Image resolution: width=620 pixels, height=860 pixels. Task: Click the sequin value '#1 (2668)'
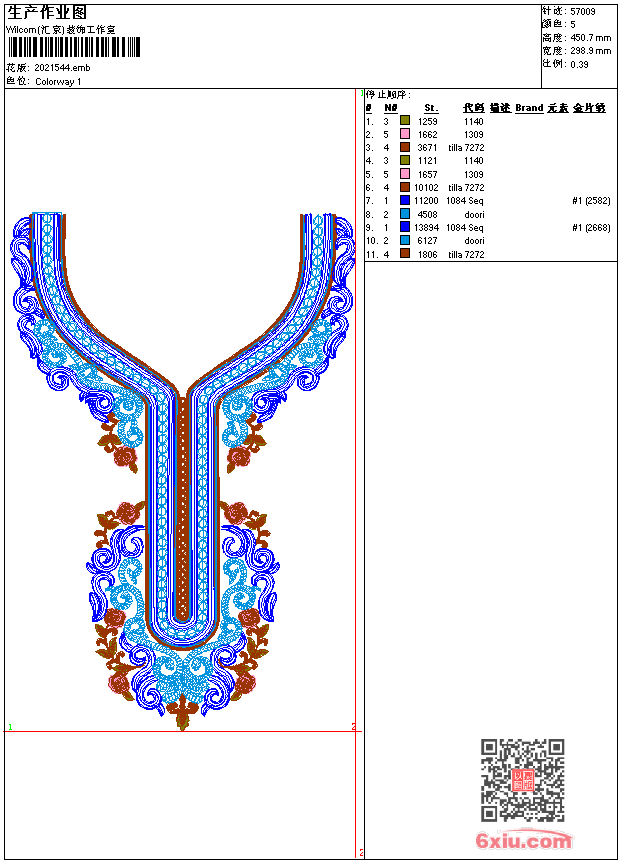tap(591, 228)
